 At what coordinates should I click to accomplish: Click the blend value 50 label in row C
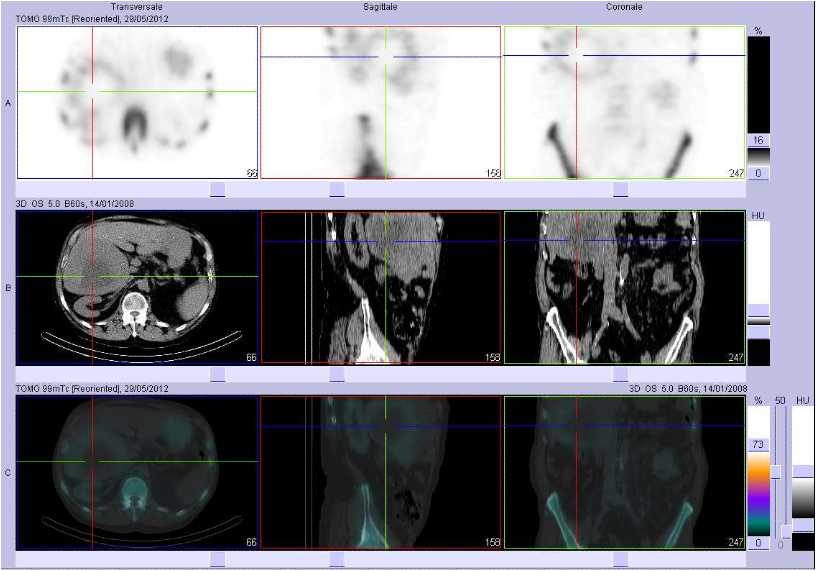pyautogui.click(x=780, y=400)
